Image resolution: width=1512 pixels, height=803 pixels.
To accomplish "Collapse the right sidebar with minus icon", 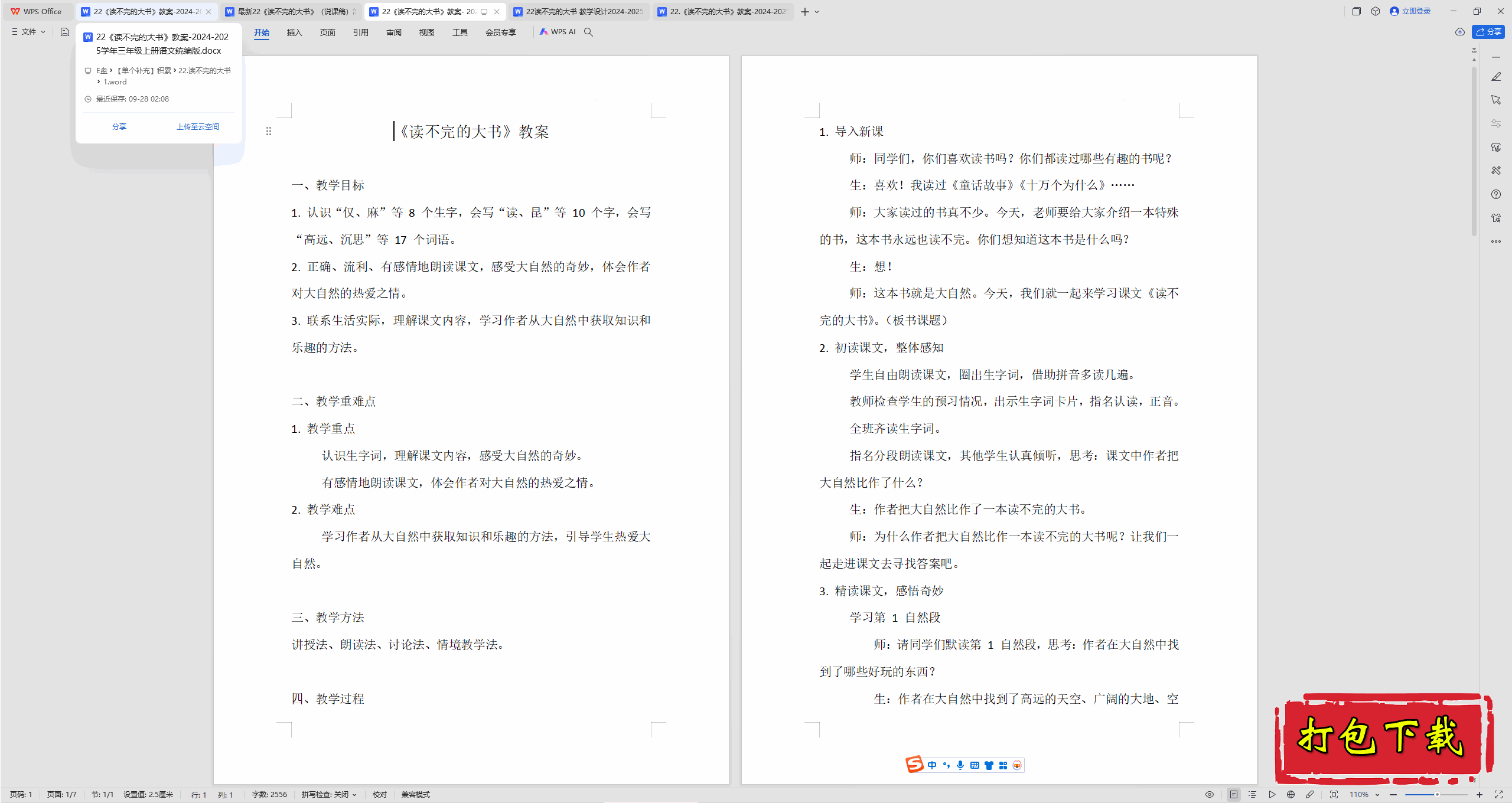I will pyautogui.click(x=1495, y=57).
